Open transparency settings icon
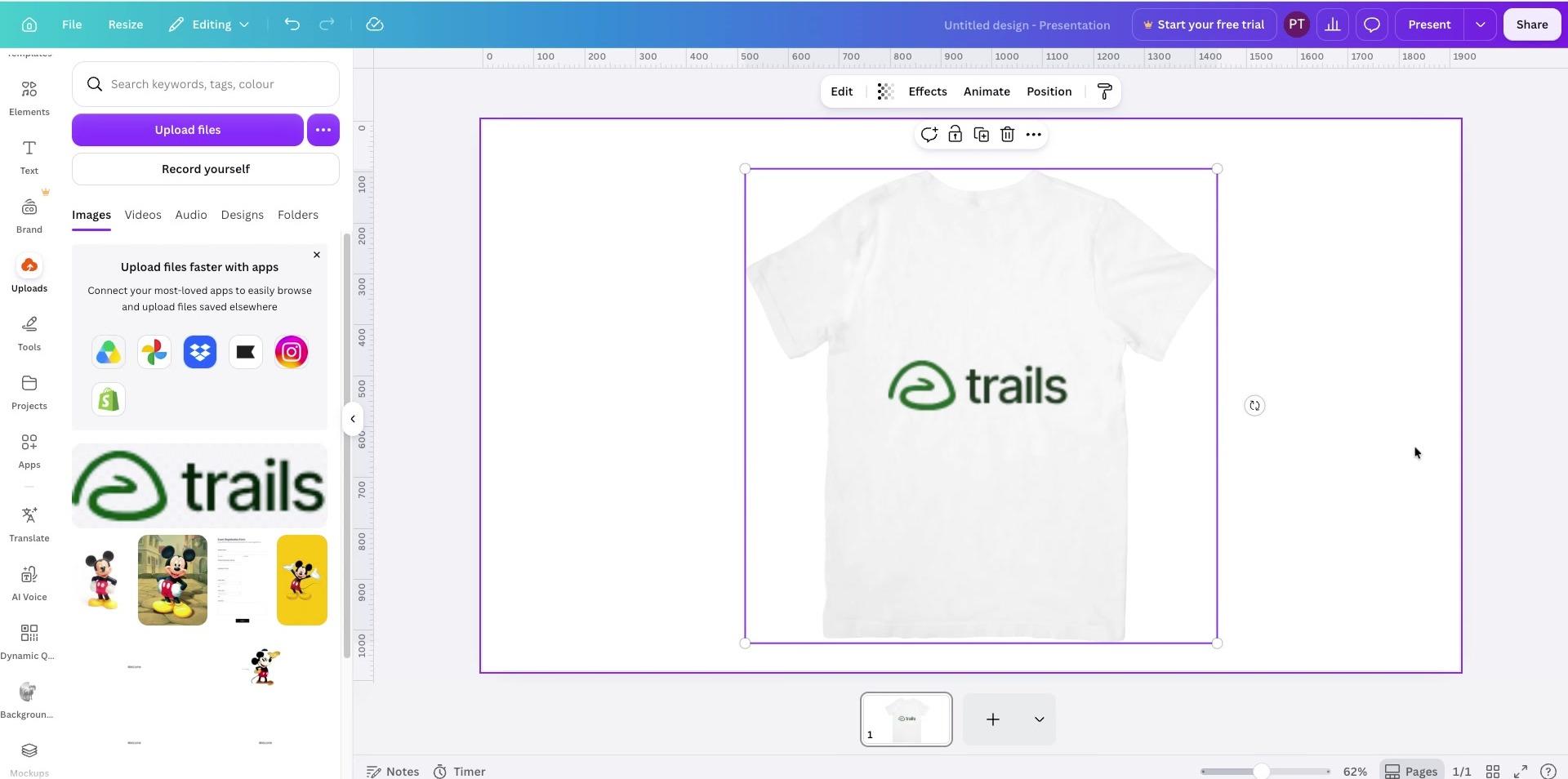The image size is (1568, 779). (x=885, y=91)
